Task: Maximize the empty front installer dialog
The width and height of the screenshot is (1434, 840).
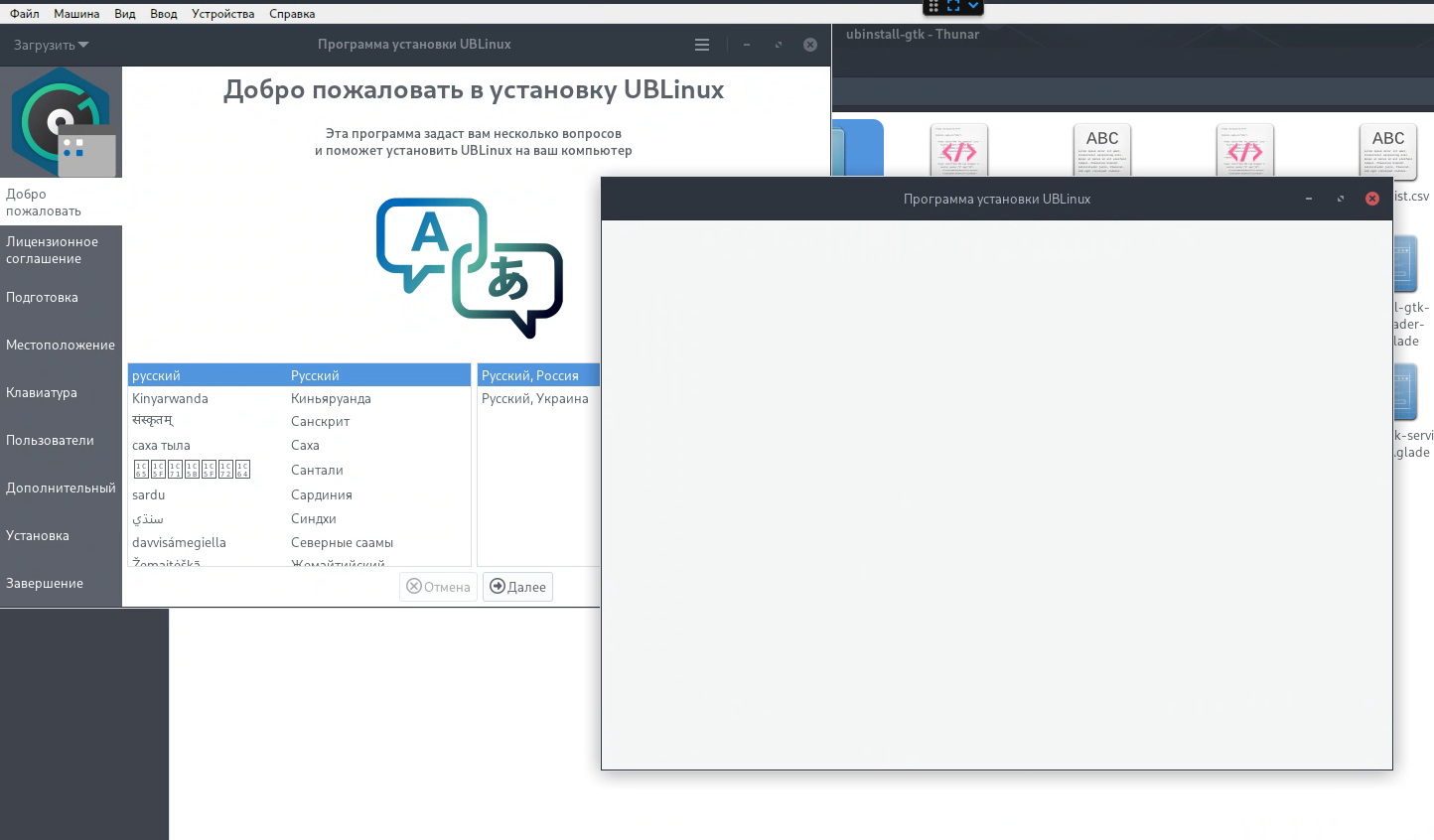Action: click(x=1341, y=199)
